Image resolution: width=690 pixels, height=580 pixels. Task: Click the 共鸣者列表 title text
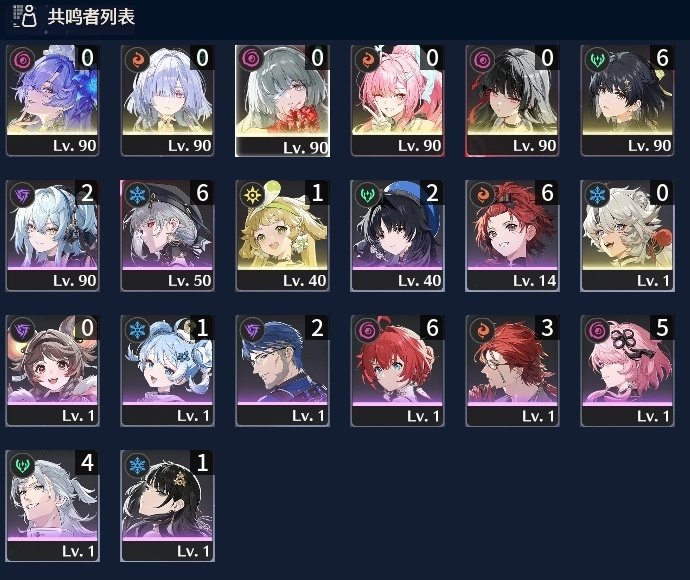[91, 17]
